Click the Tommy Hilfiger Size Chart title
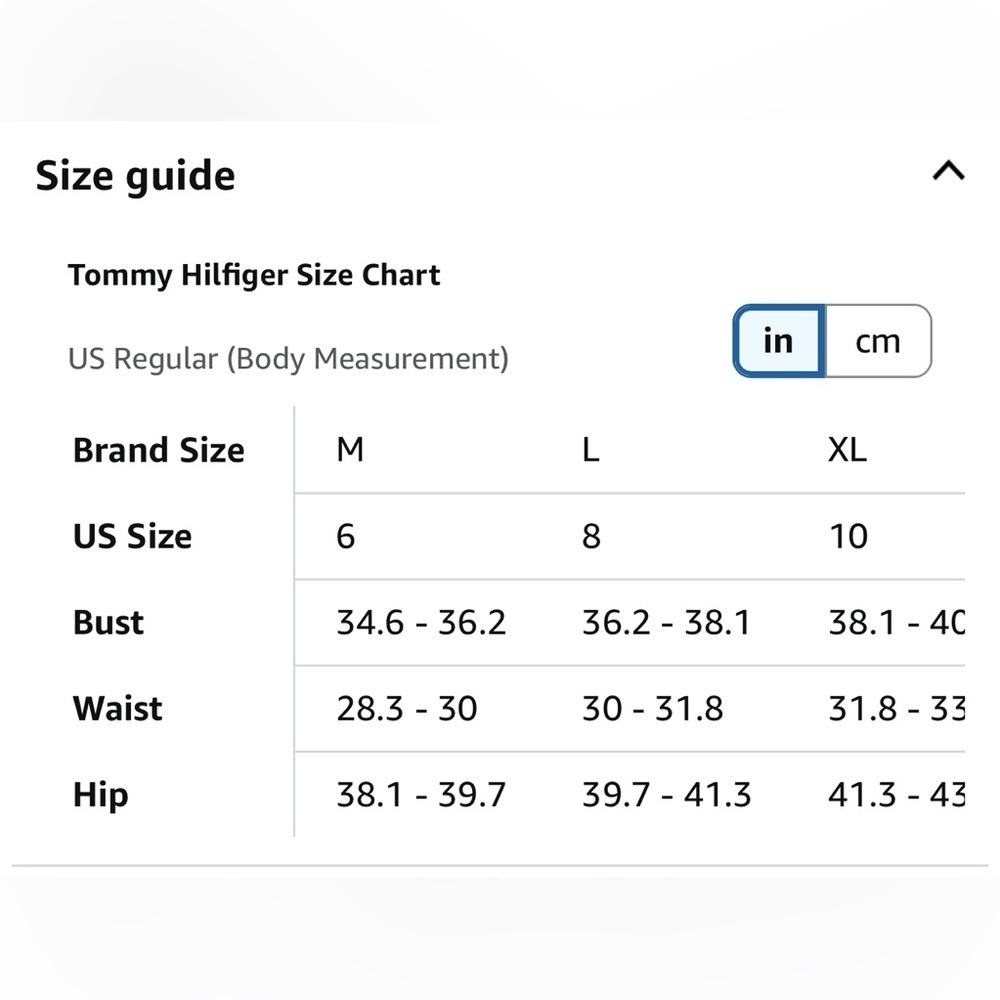Screen dimensions: 1000x1000 (254, 275)
